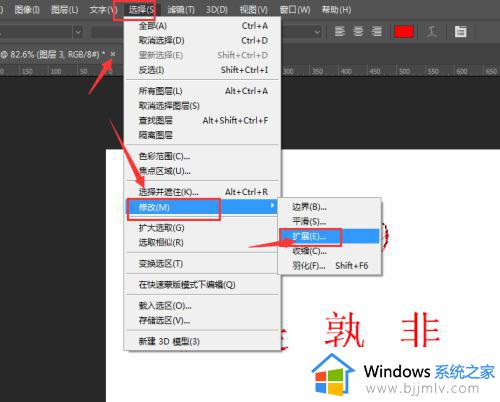Open the 滤镜(T) menu
This screenshot has height=402, width=500.
pos(181,10)
